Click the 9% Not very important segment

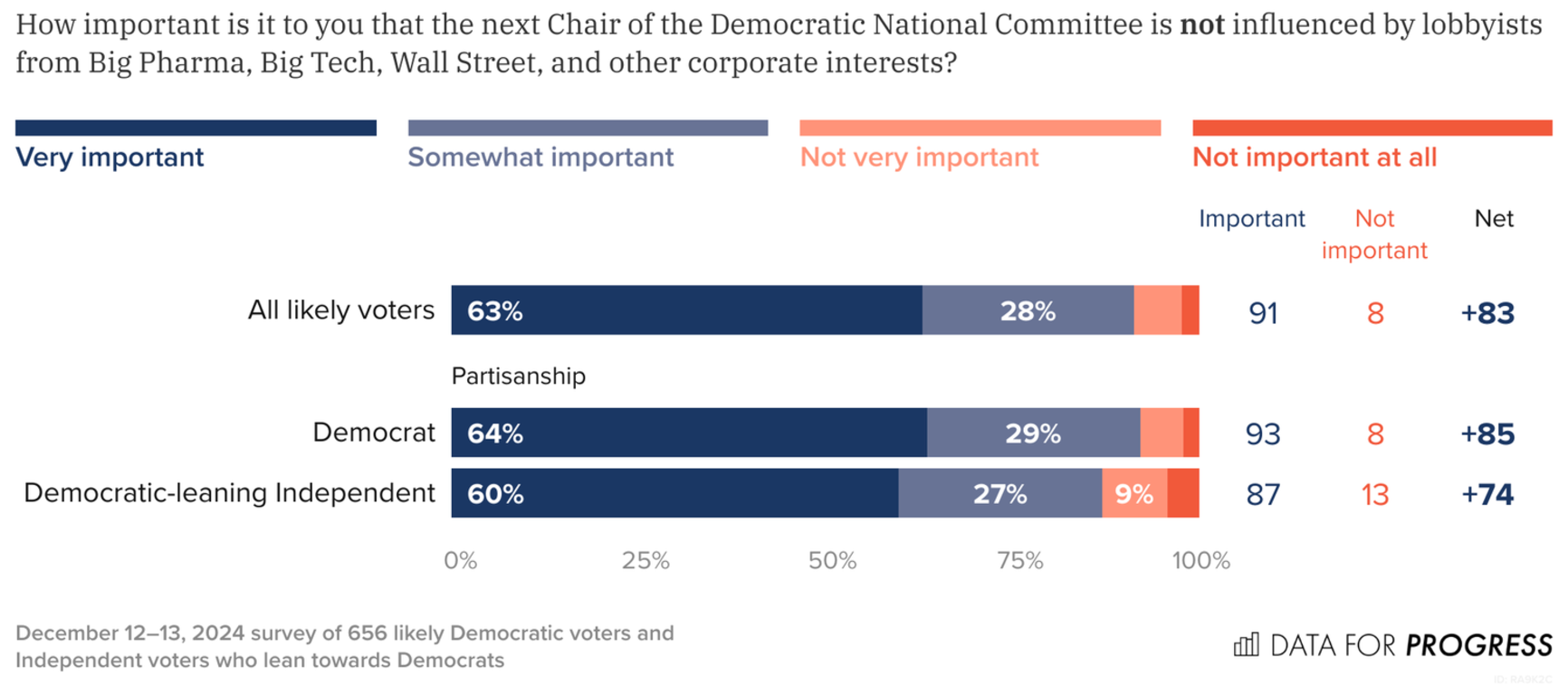(1134, 493)
